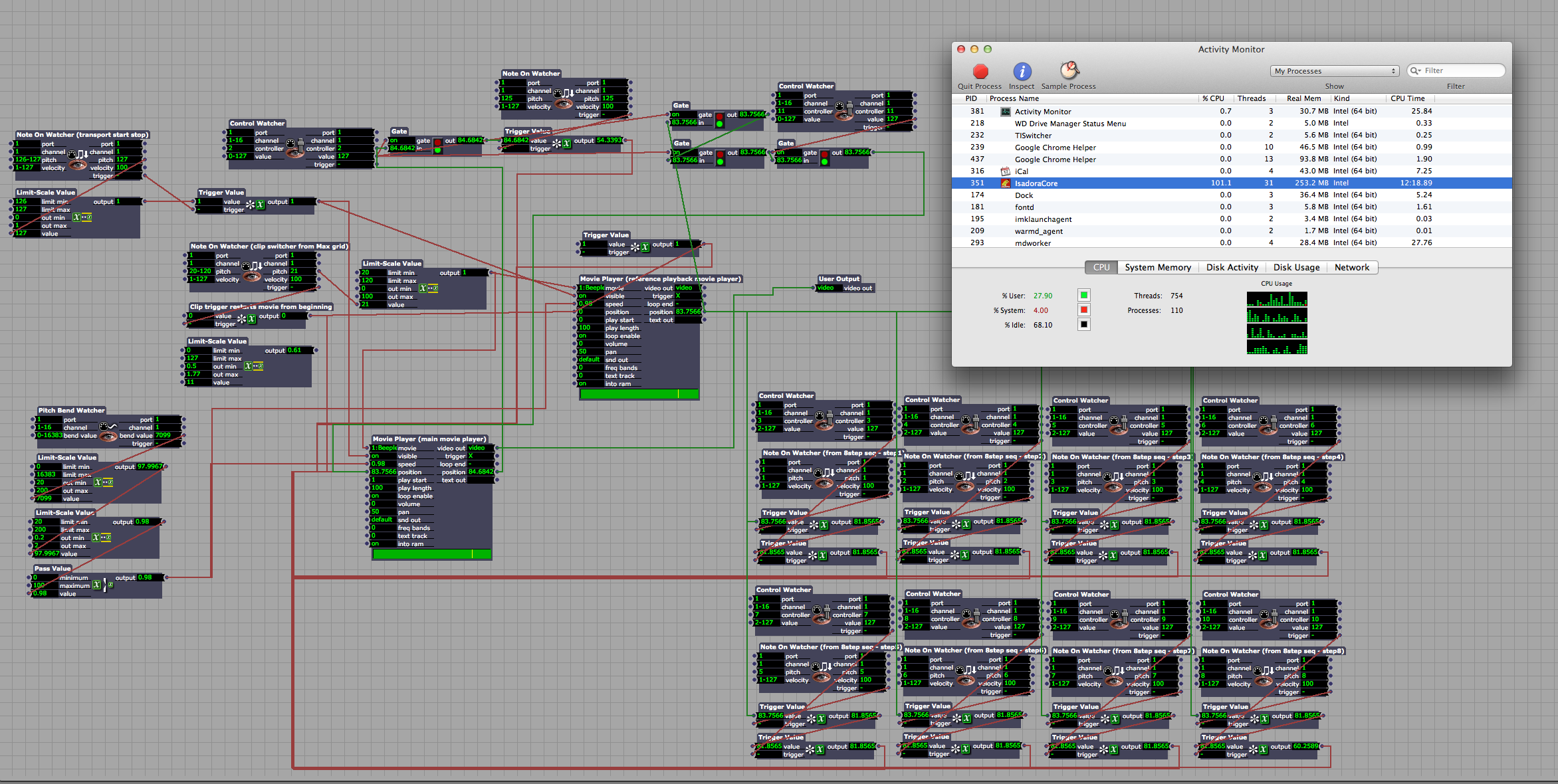Open the My Processes show dropdown
Screen dimensions: 1558x784
pos(1335,71)
